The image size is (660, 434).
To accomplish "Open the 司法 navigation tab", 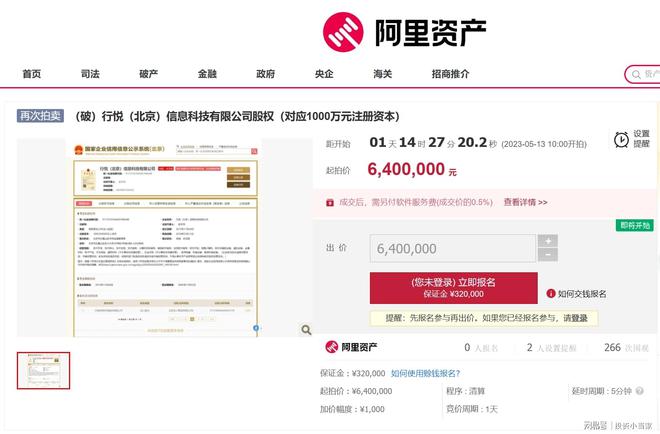I will (x=90, y=74).
